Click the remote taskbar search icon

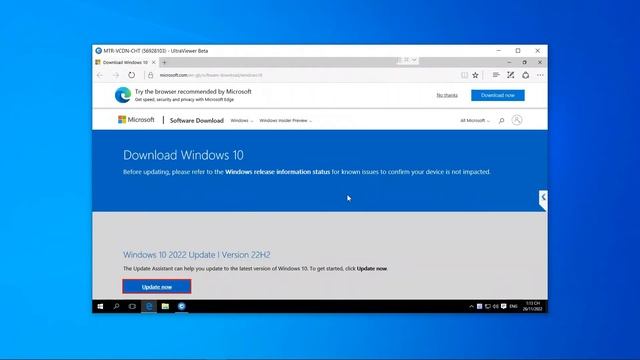coord(116,306)
